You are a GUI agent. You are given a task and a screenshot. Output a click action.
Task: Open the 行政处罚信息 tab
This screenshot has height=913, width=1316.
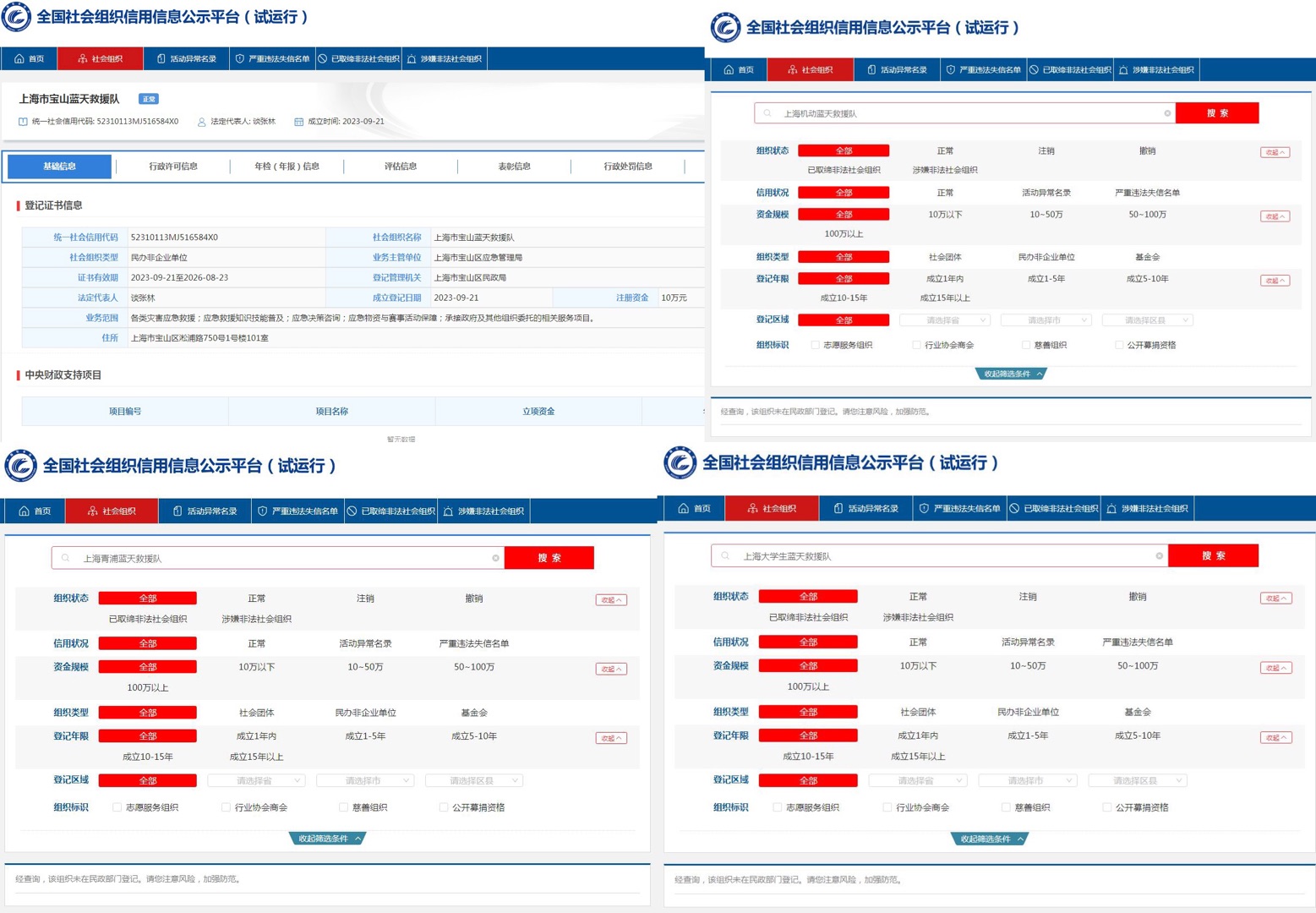[x=628, y=167]
